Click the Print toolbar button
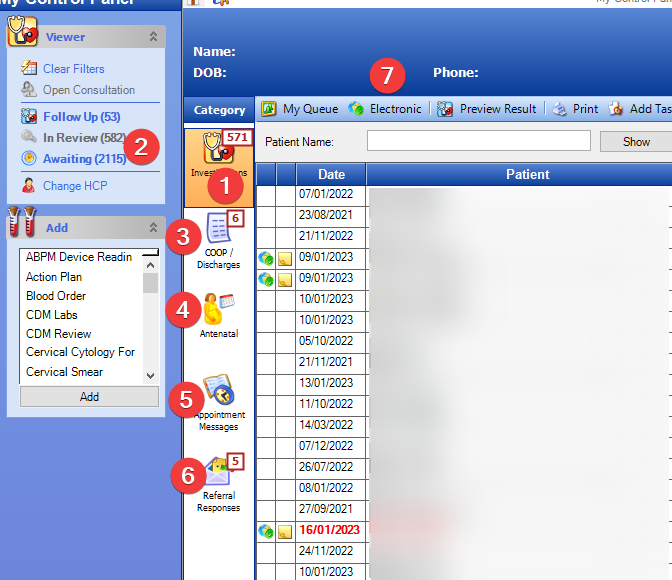This screenshot has width=672, height=580. 576,109
